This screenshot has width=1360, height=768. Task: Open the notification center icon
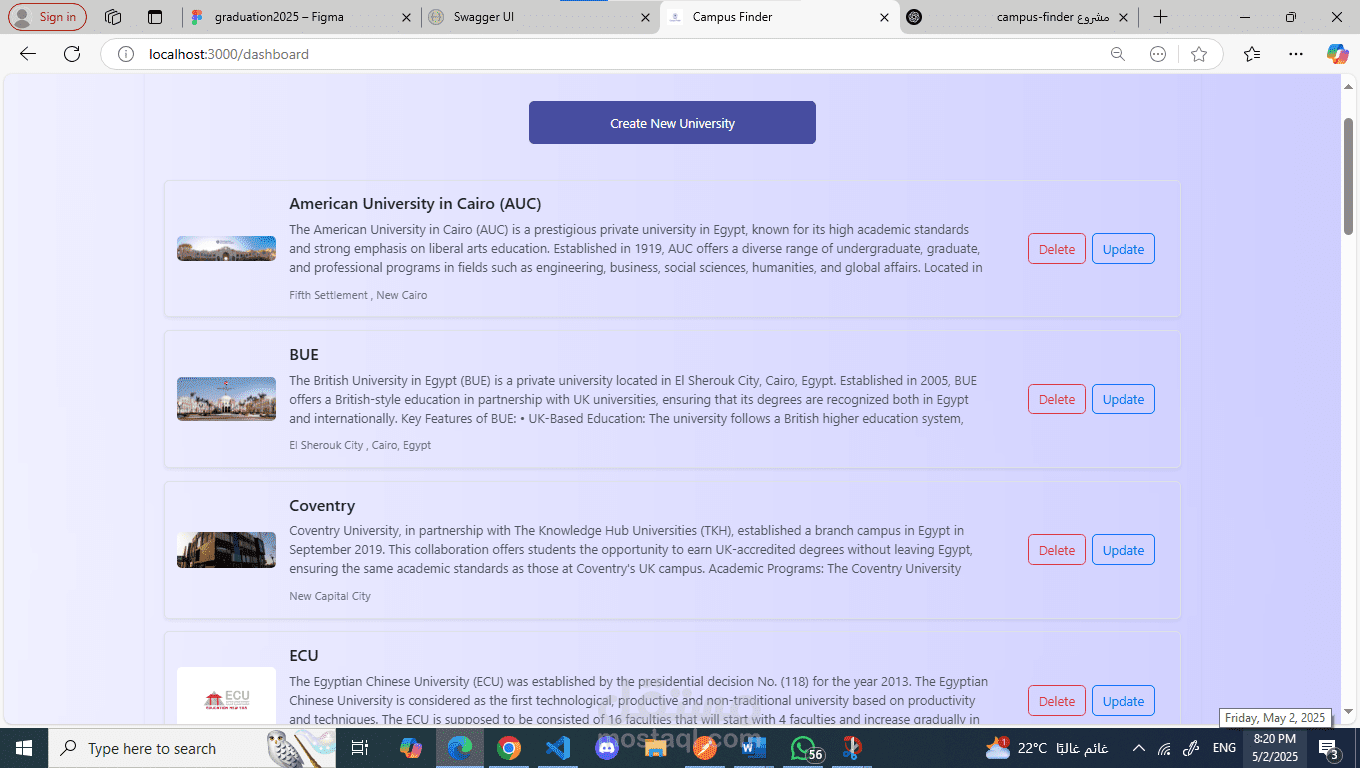point(1329,748)
